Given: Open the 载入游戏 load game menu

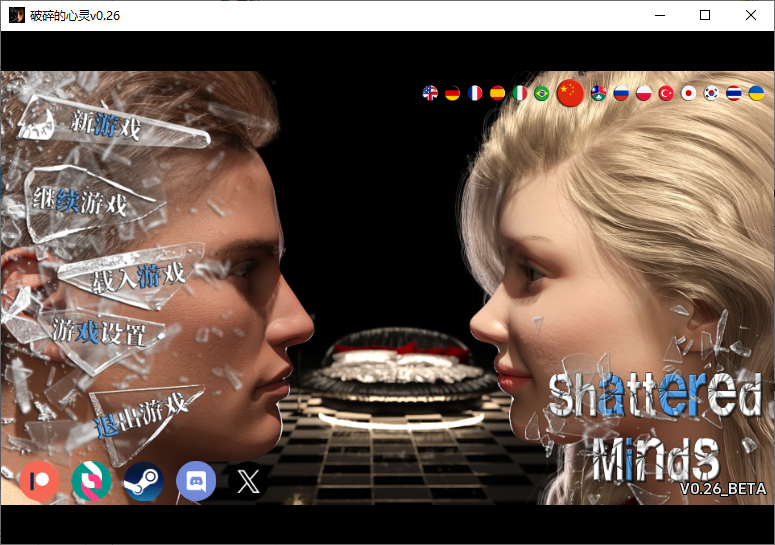Looking at the screenshot, I should [139, 278].
